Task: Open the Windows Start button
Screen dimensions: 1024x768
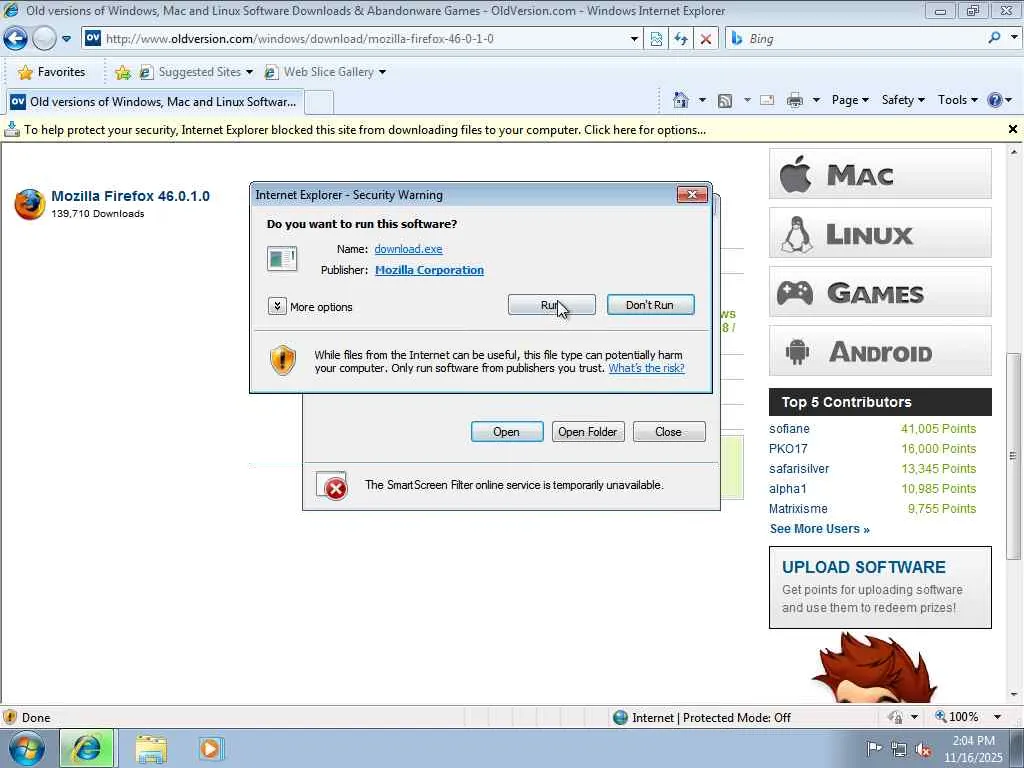Action: pos(26,748)
